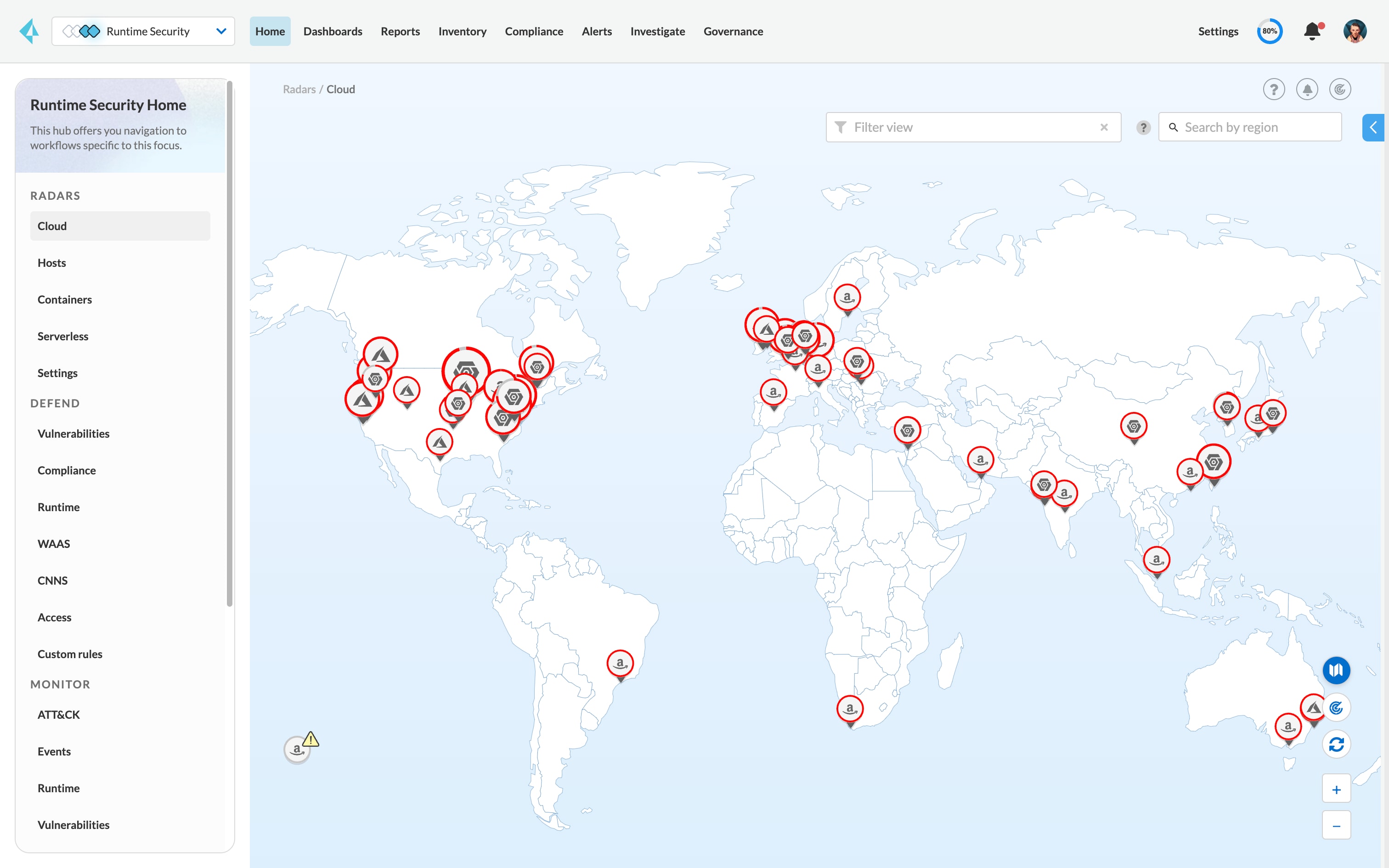
Task: Click filter help question mark icon
Action: [x=1143, y=128]
